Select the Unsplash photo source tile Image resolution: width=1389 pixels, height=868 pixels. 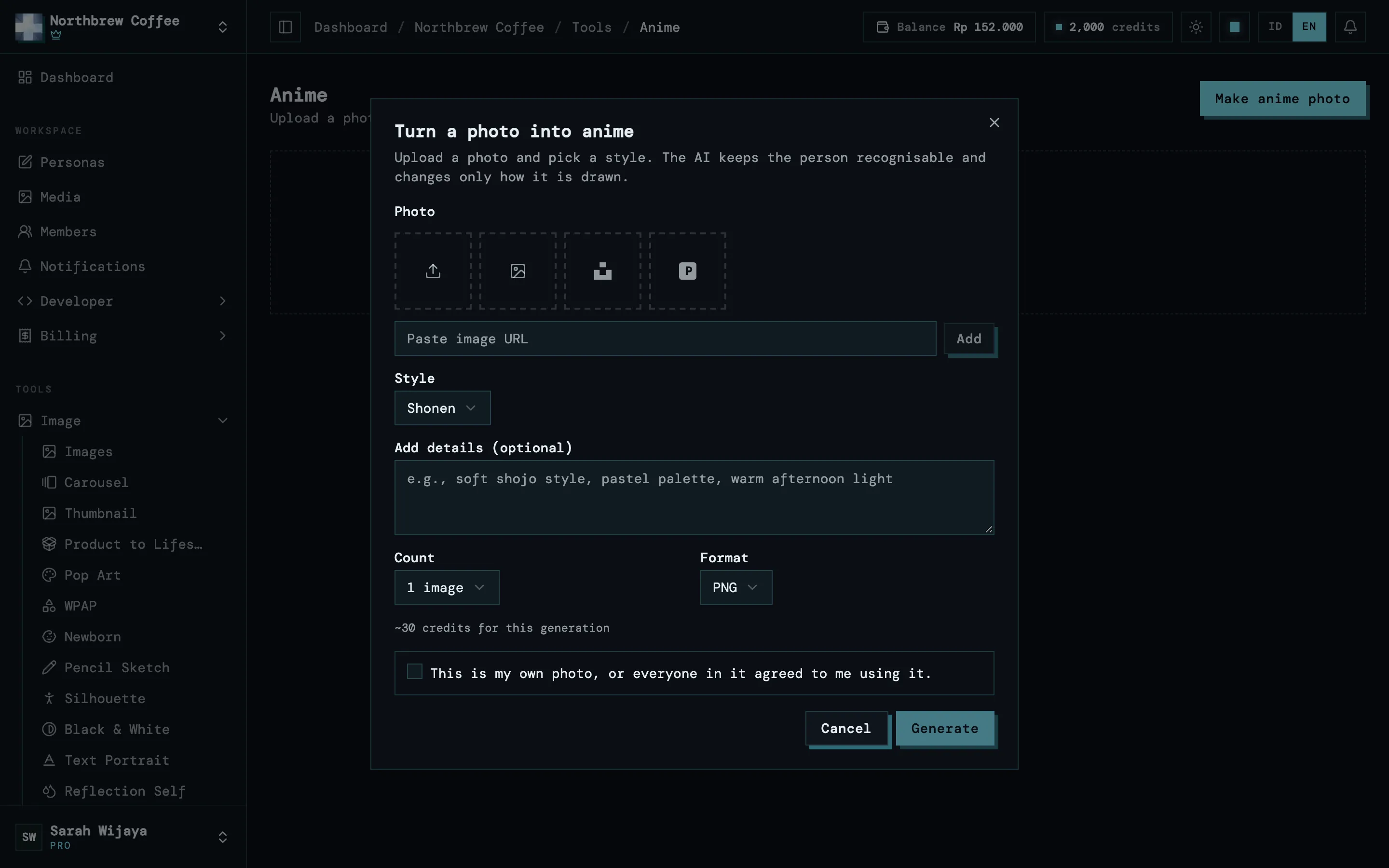[x=603, y=271]
